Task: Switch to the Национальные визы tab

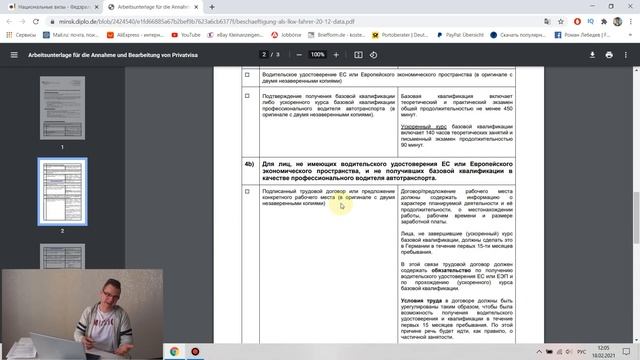Action: pyautogui.click(x=53, y=7)
